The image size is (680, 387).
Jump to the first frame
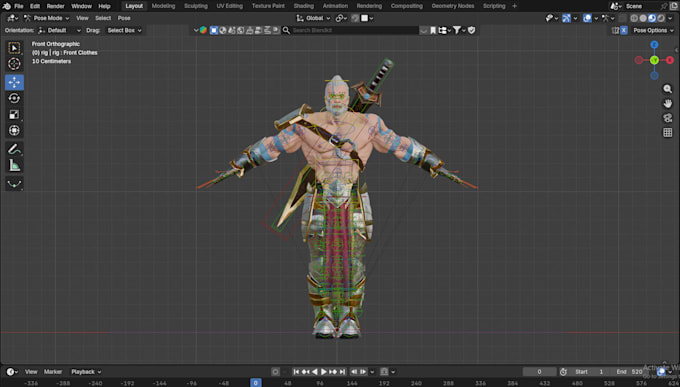[x=296, y=372]
